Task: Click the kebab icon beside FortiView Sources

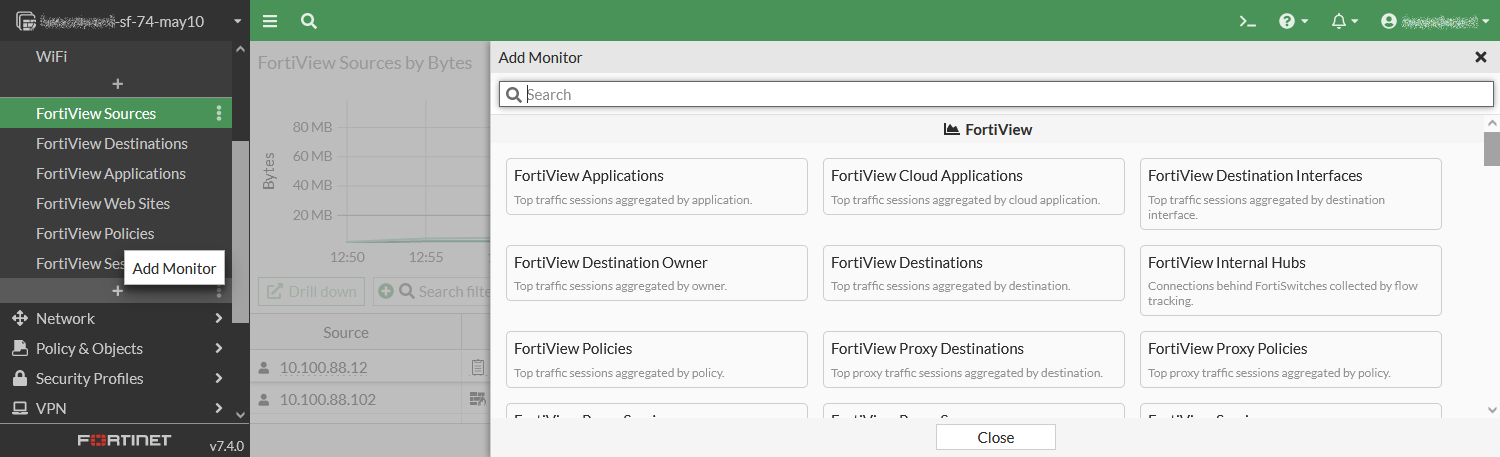Action: point(219,114)
